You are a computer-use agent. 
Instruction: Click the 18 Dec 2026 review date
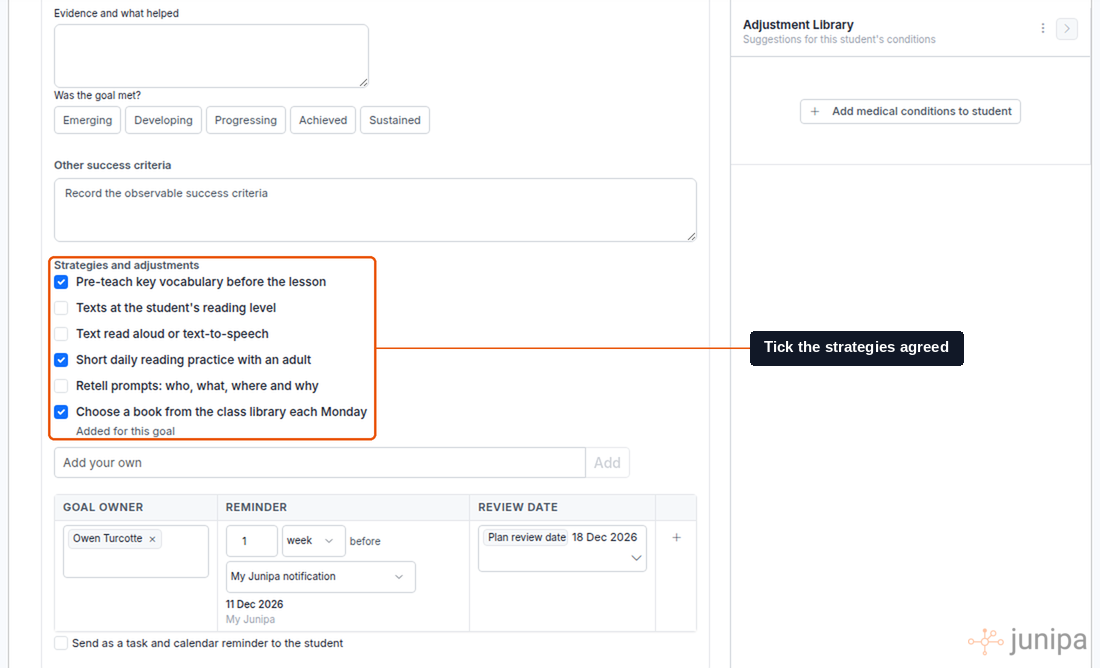(605, 537)
